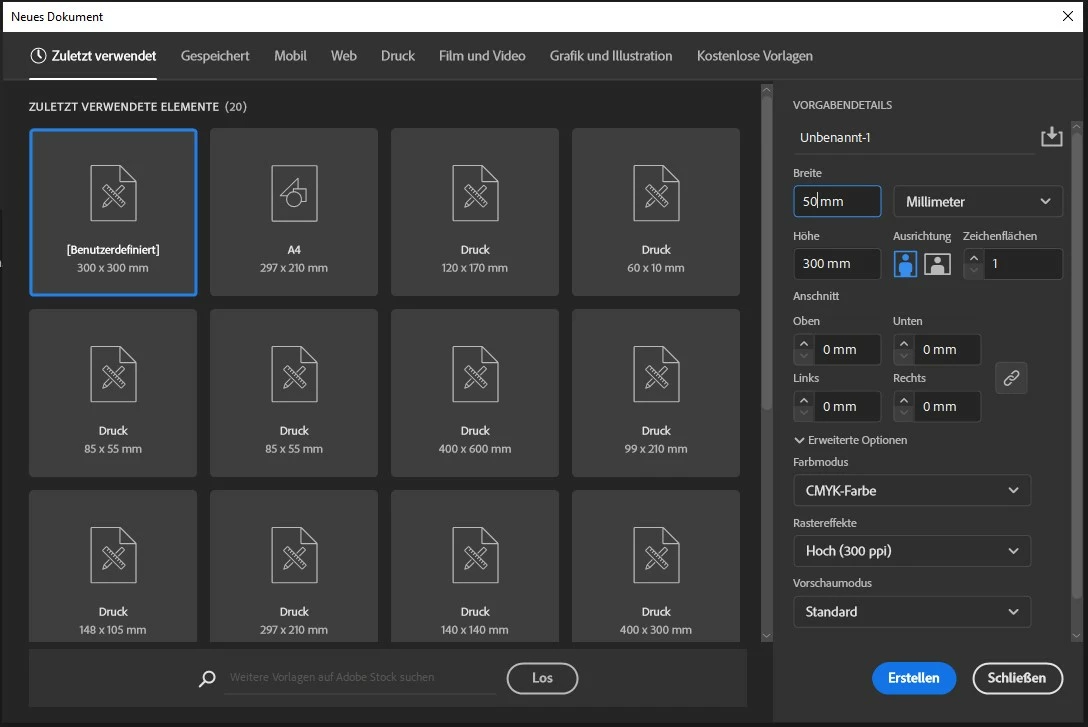Close the Neues Dokument dialog
Screen dimensions: 1088x727
click(1068, 16)
